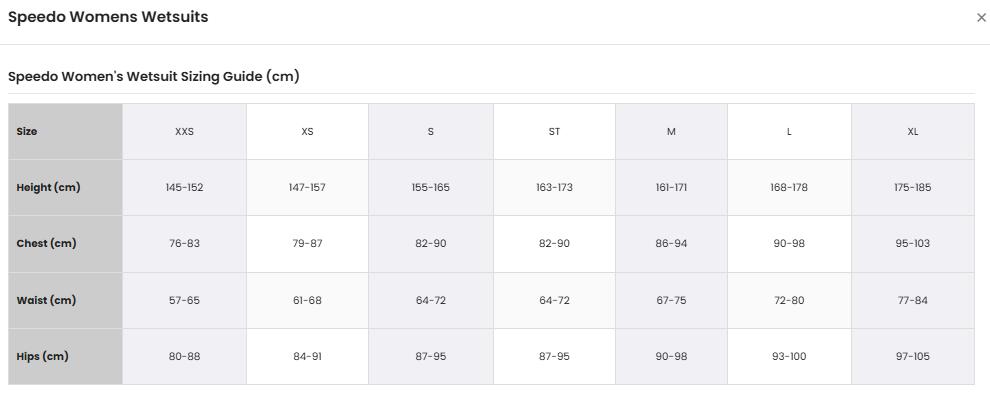990x394 pixels.
Task: Click the 84-91 hips value
Action: point(307,357)
